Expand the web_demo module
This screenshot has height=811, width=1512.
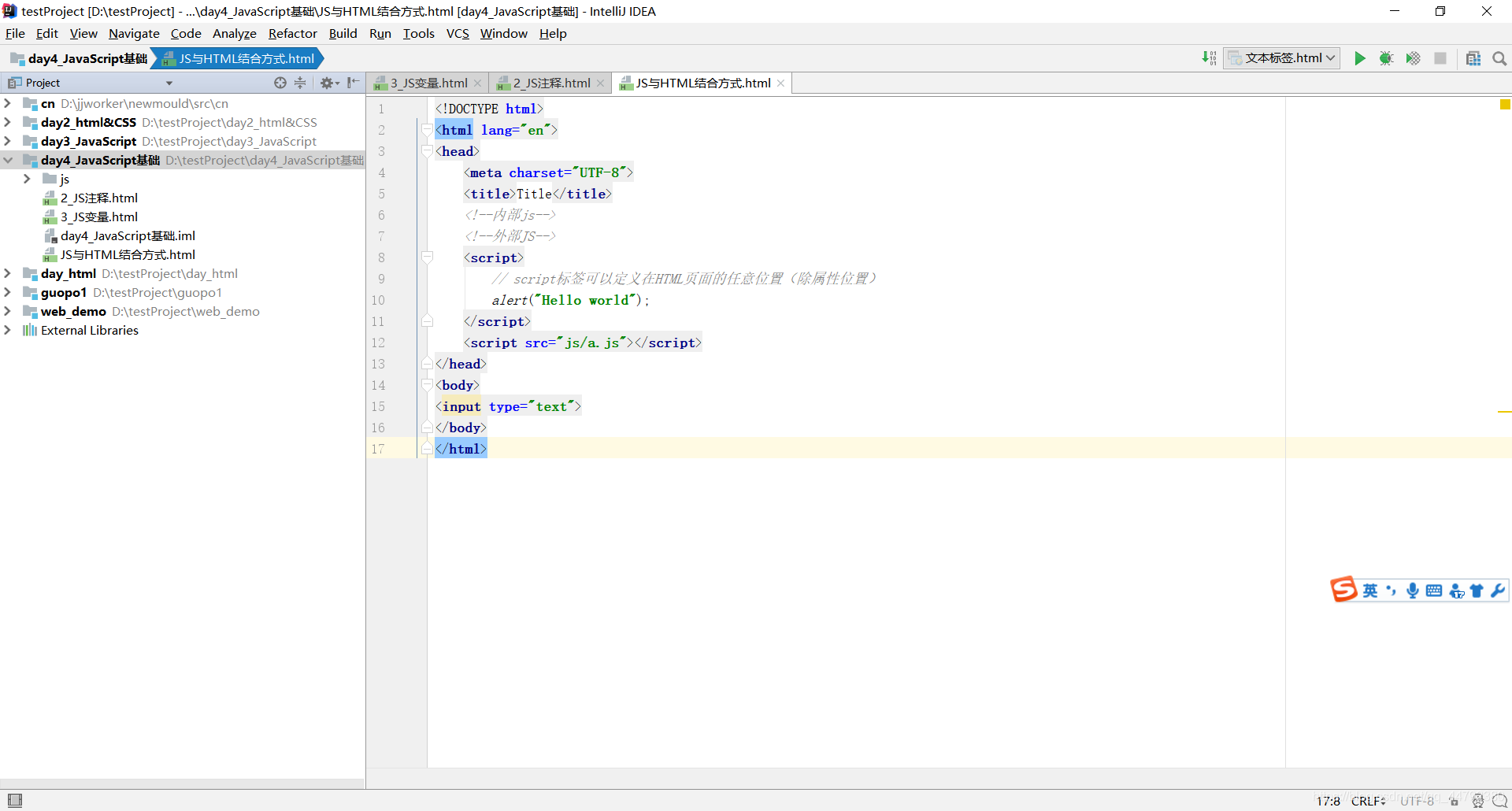pyautogui.click(x=7, y=311)
